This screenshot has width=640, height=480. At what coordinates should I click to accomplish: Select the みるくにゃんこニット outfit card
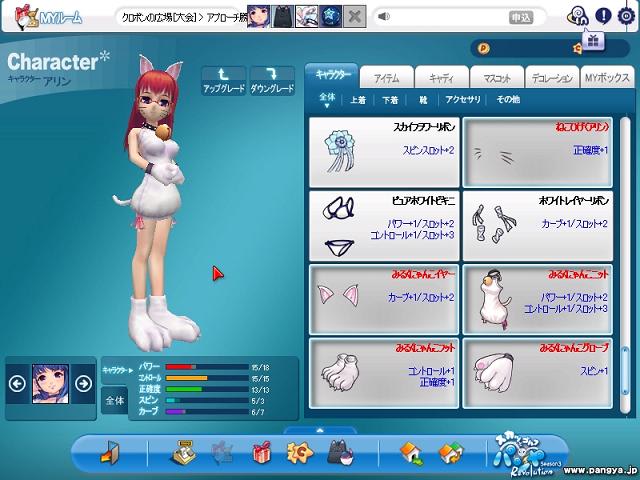pos(538,299)
